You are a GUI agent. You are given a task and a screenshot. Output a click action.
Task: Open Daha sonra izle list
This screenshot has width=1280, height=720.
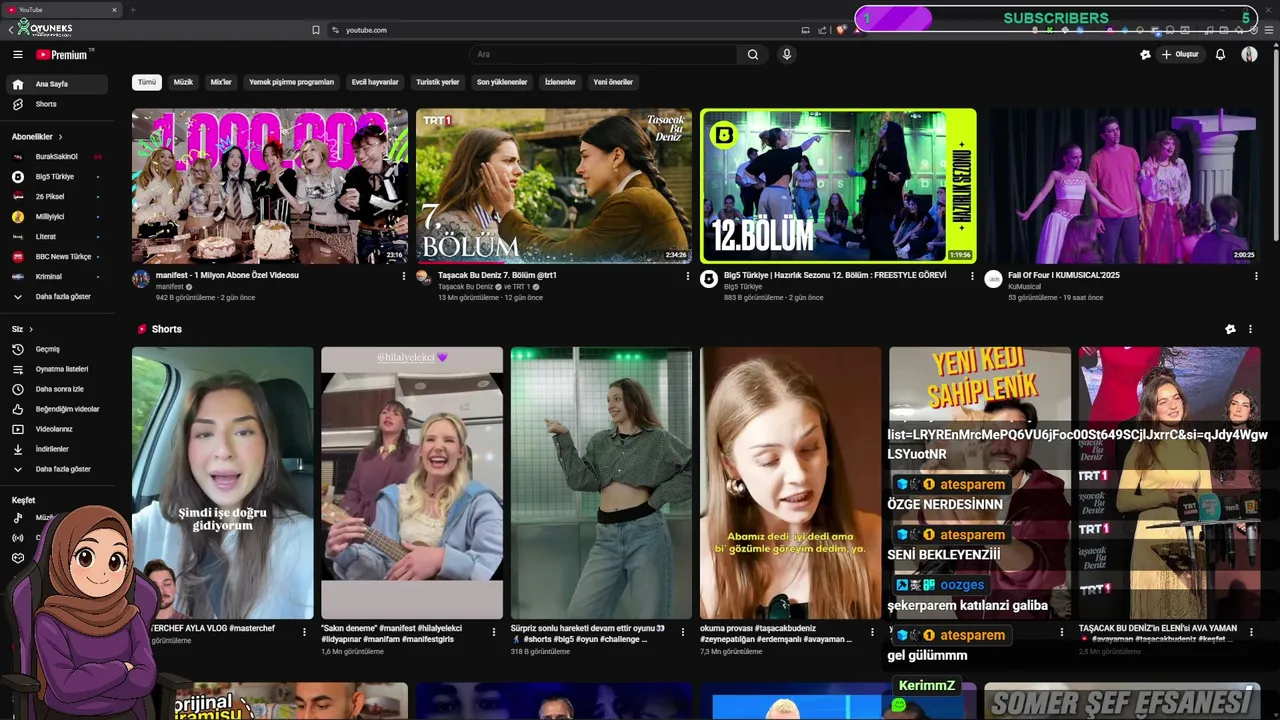click(56, 389)
